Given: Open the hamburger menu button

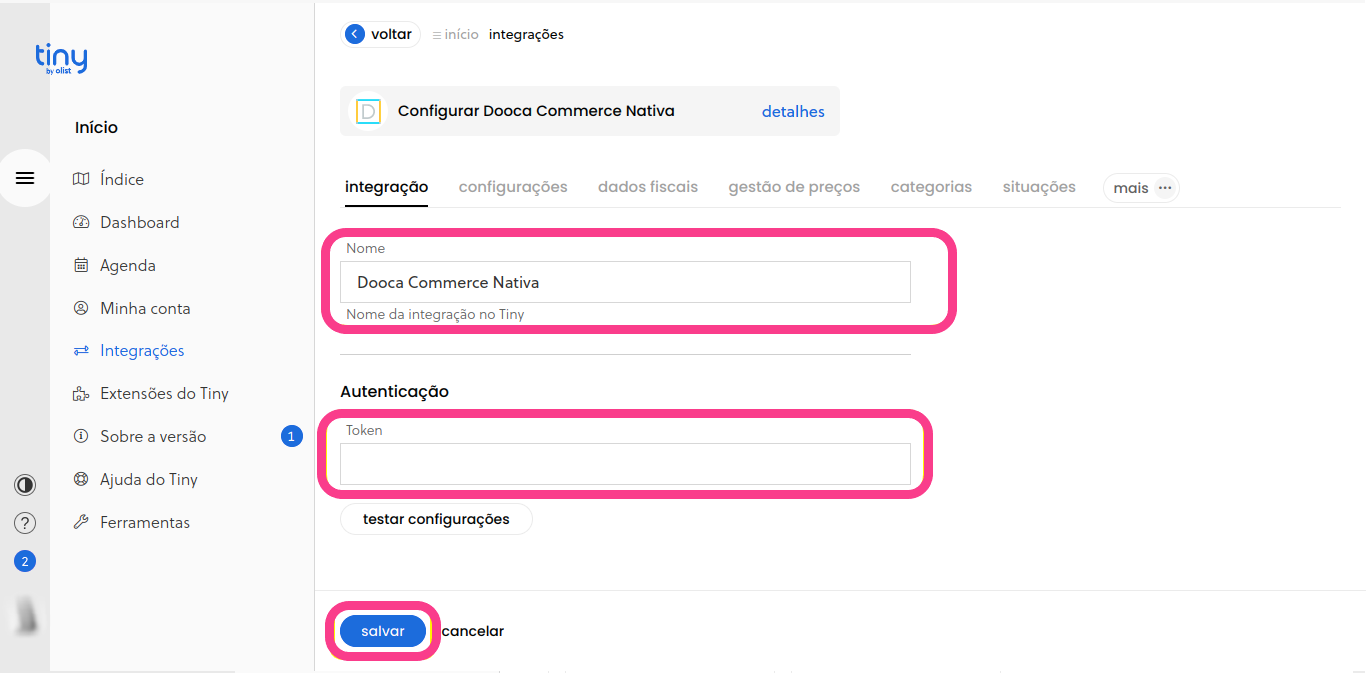Looking at the screenshot, I should [x=25, y=178].
